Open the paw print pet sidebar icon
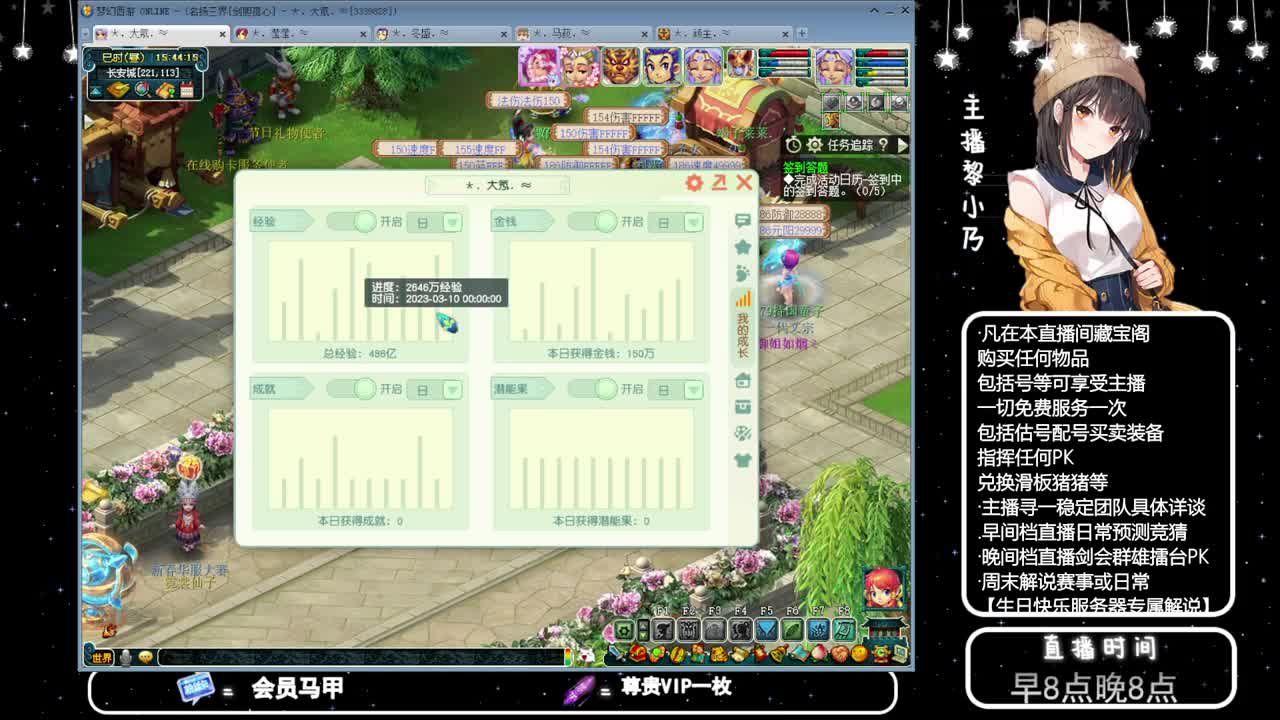1280x720 pixels. (742, 272)
